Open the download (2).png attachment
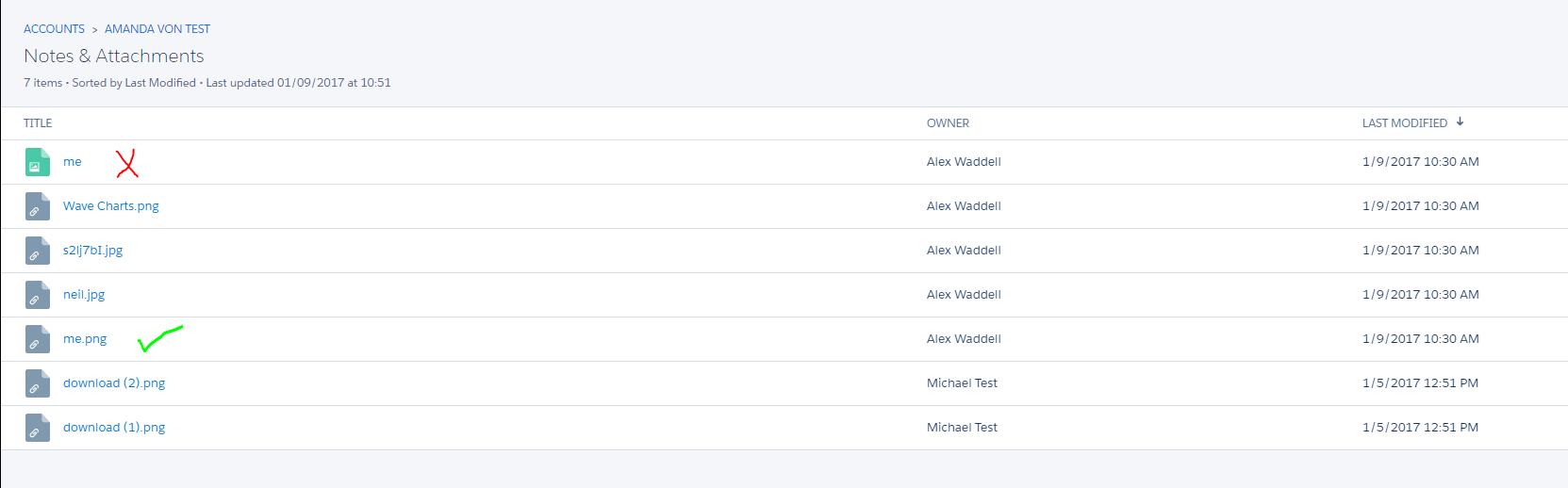The width and height of the screenshot is (1568, 488). [x=114, y=383]
